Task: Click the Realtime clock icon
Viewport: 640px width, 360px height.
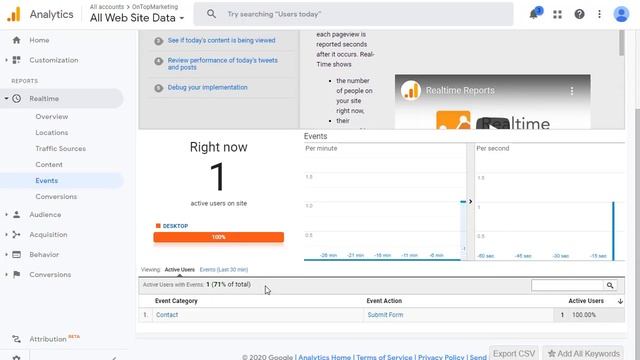Action: tap(16, 98)
